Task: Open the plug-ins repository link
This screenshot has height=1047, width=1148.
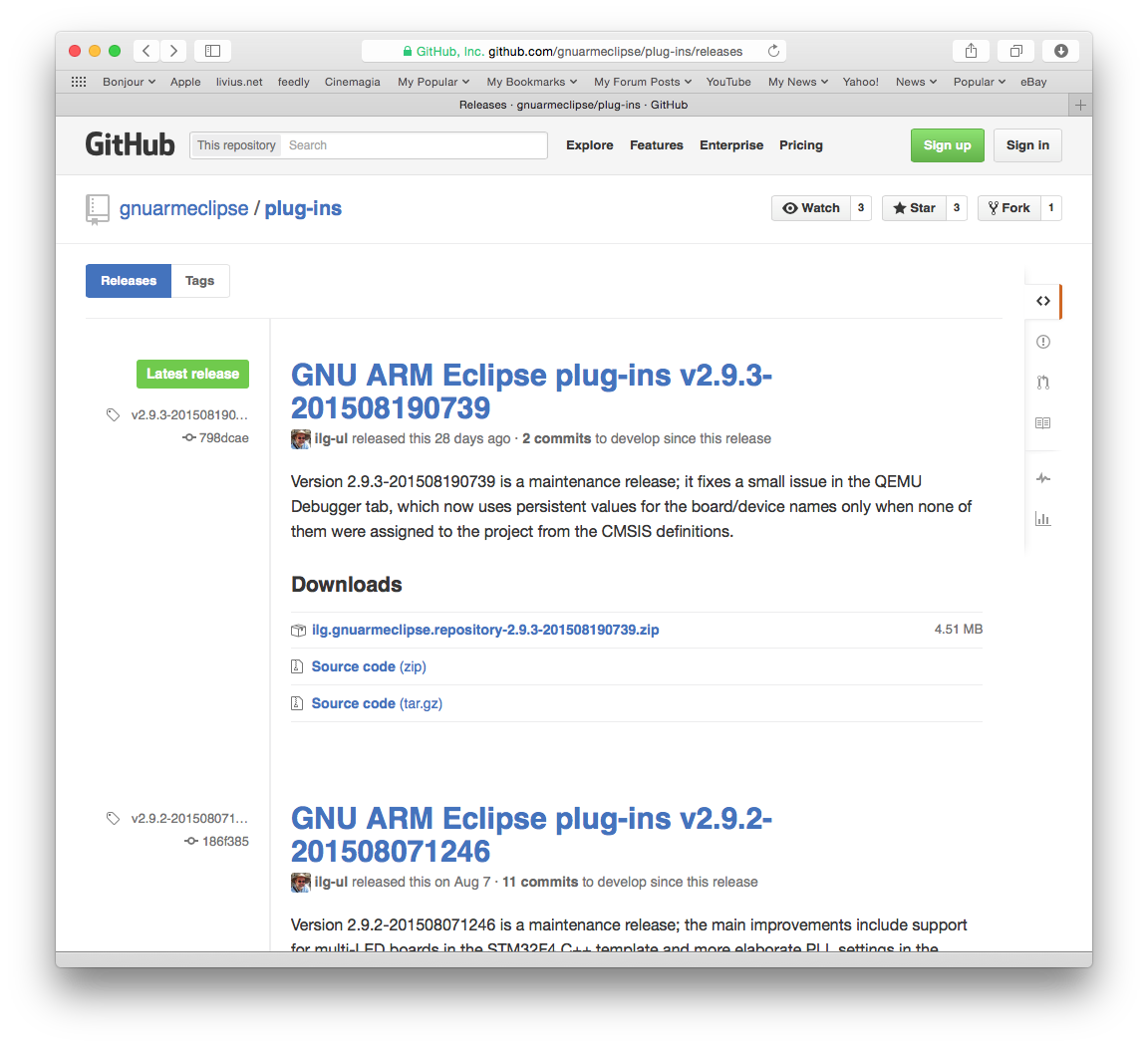Action: (x=303, y=208)
